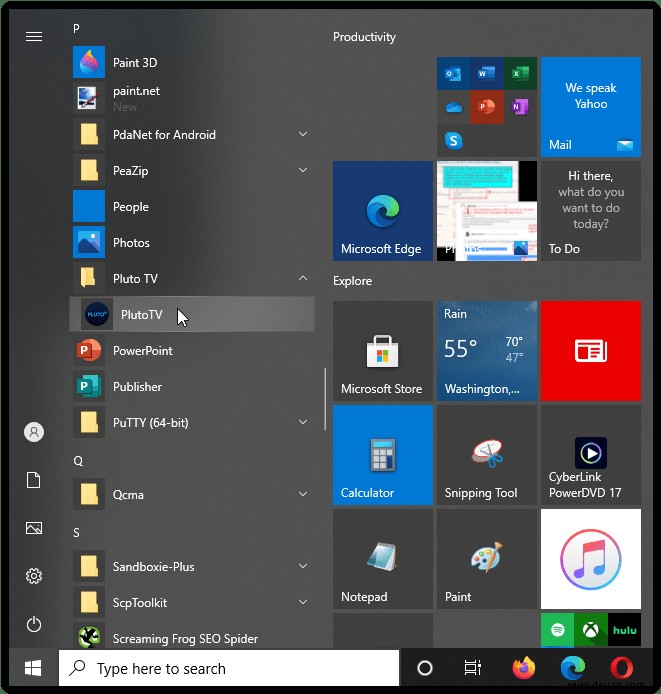The width and height of the screenshot is (661, 694).
Task: Open Pictures from the Start sidebar
Action: 34,528
